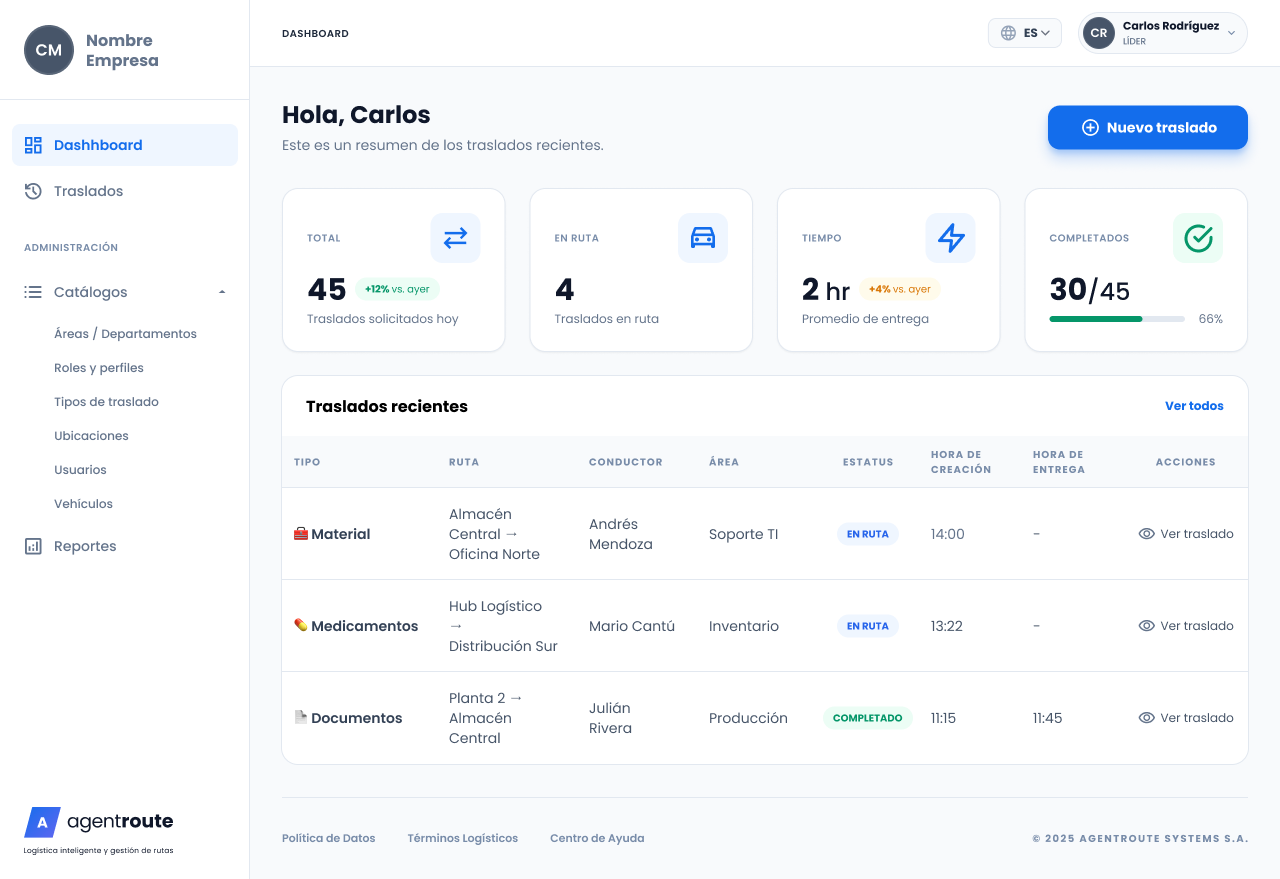
Task: Click the Nuevo traslado button
Action: click(x=1148, y=128)
